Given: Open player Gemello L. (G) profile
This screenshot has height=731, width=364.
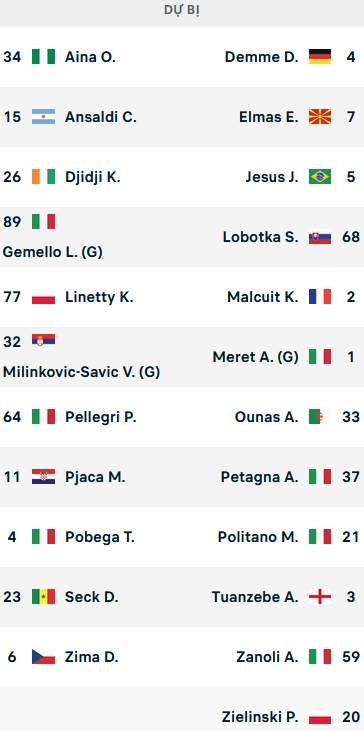Looking at the screenshot, I should (x=53, y=252).
